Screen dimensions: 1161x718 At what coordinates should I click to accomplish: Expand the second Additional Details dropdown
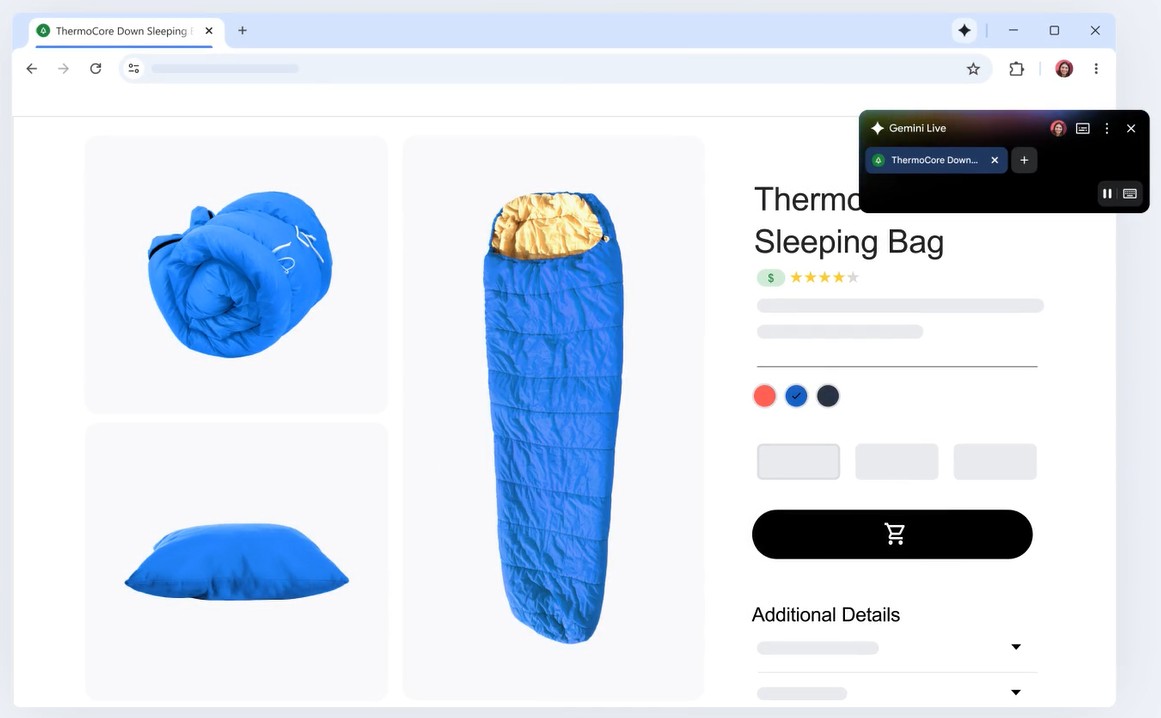tap(1016, 692)
